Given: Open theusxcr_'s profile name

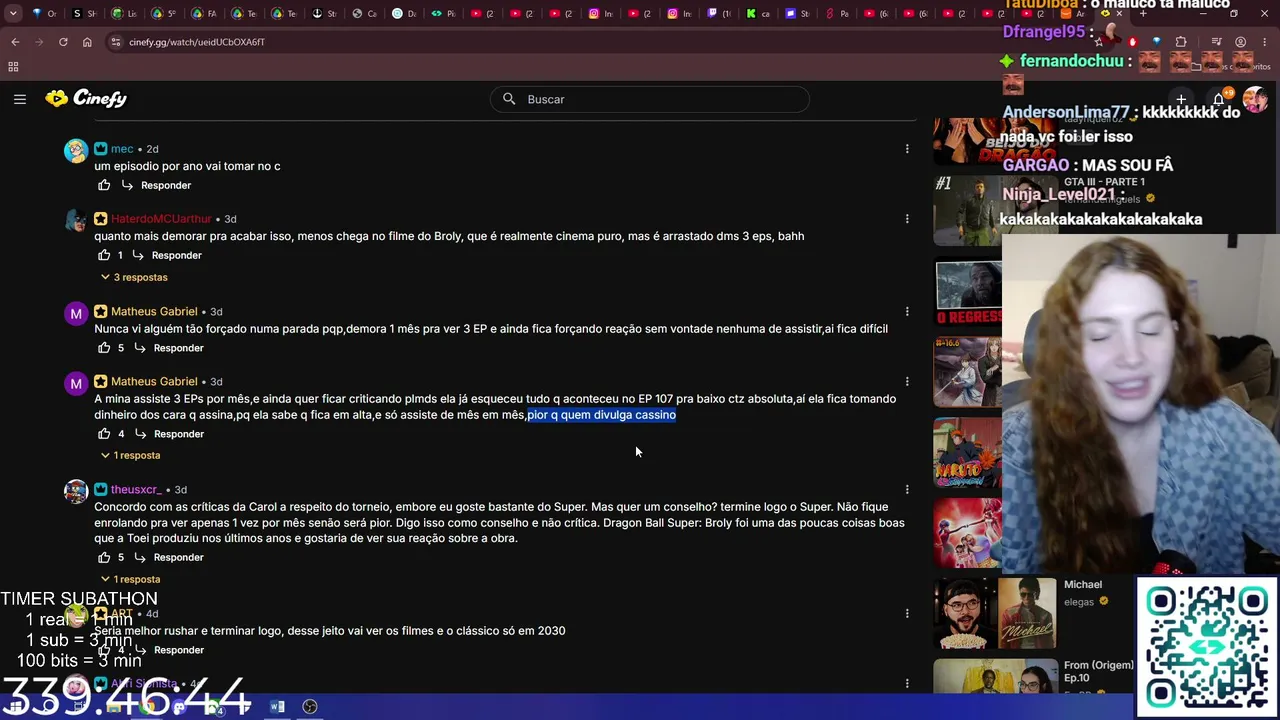Looking at the screenshot, I should pyautogui.click(x=136, y=490).
